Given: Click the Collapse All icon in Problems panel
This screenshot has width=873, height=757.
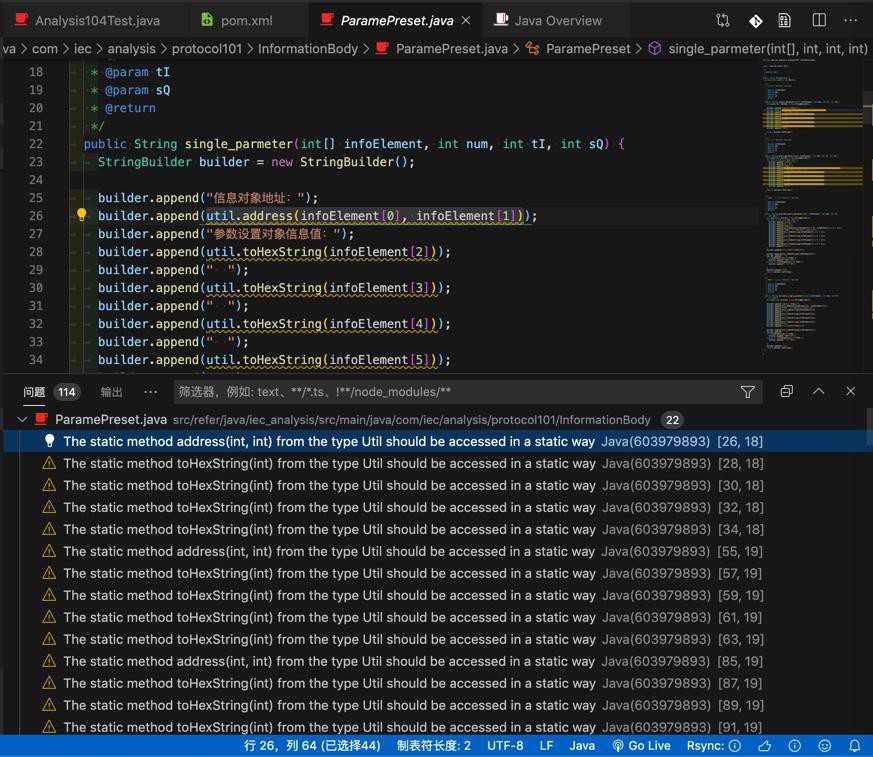Looking at the screenshot, I should (x=786, y=391).
